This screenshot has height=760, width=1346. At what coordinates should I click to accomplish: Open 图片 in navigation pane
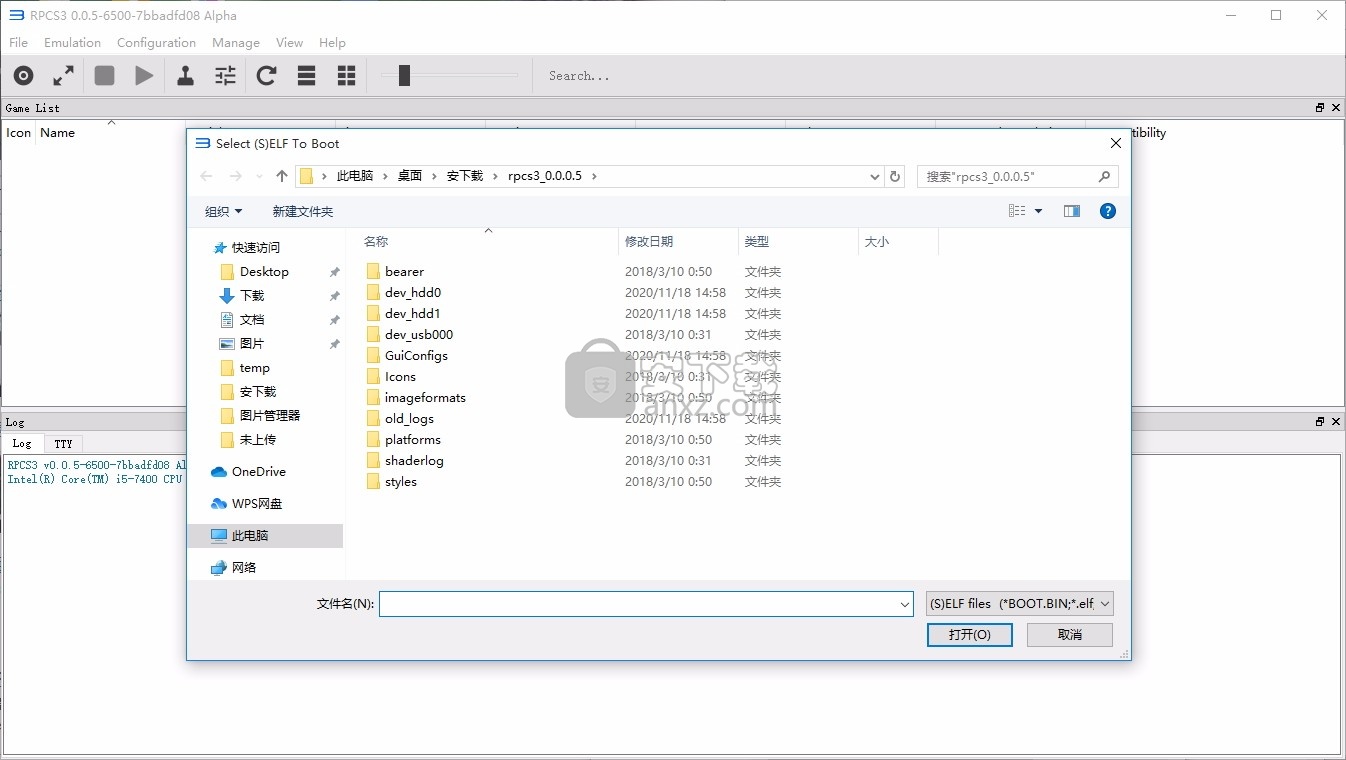click(x=252, y=343)
